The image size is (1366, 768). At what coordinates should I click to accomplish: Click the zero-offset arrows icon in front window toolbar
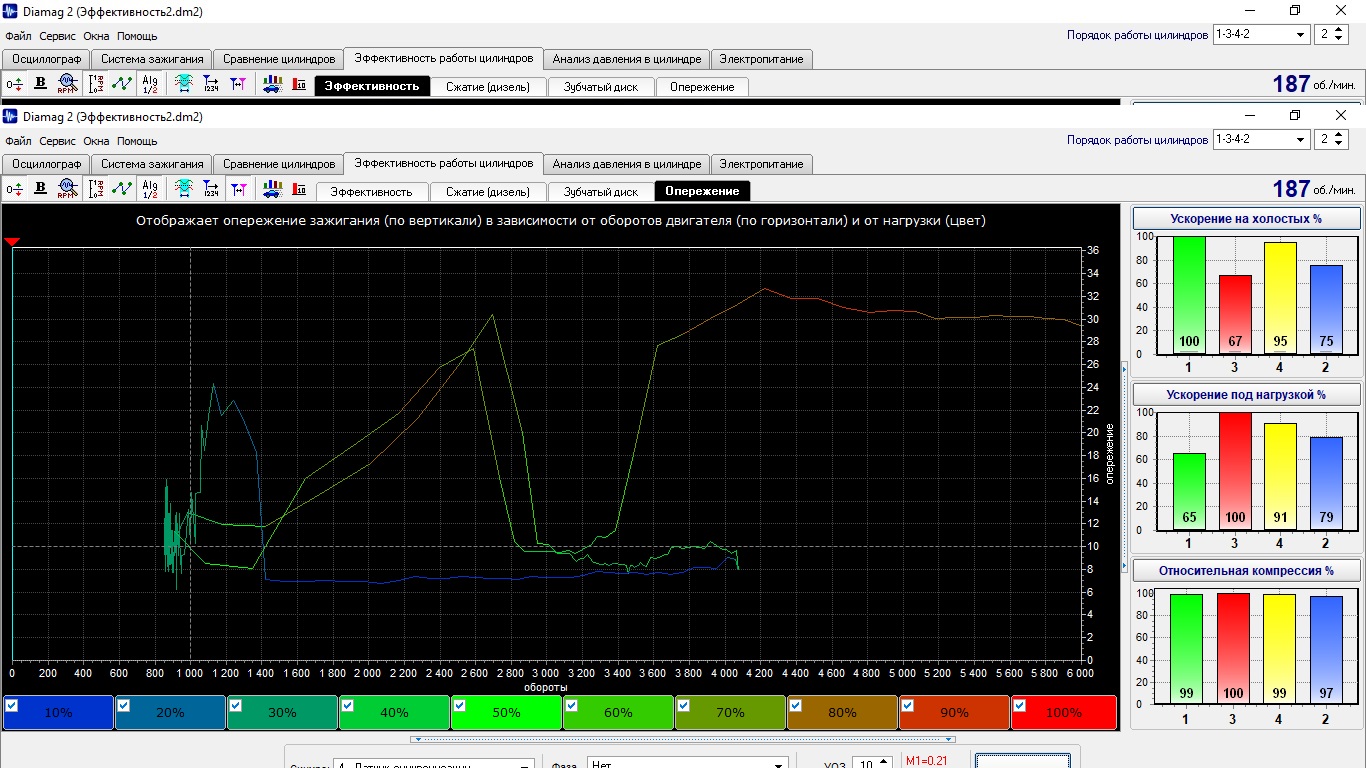[x=14, y=190]
